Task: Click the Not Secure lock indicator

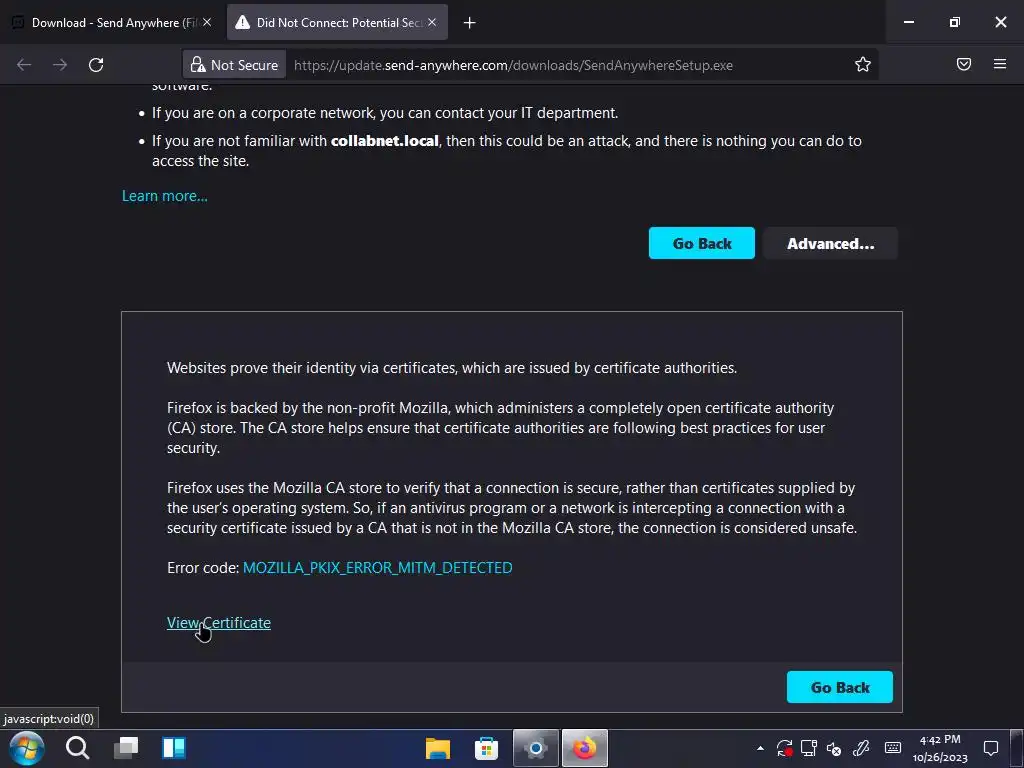Action: (234, 65)
